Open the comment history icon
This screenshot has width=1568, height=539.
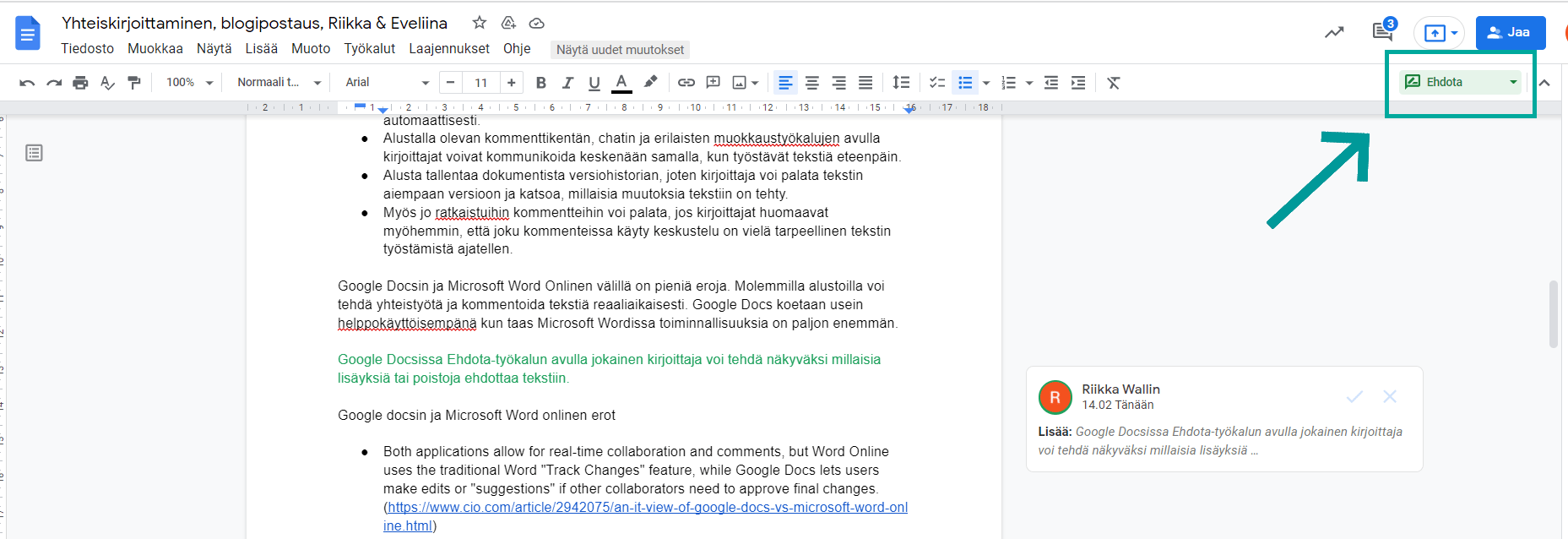1382,32
